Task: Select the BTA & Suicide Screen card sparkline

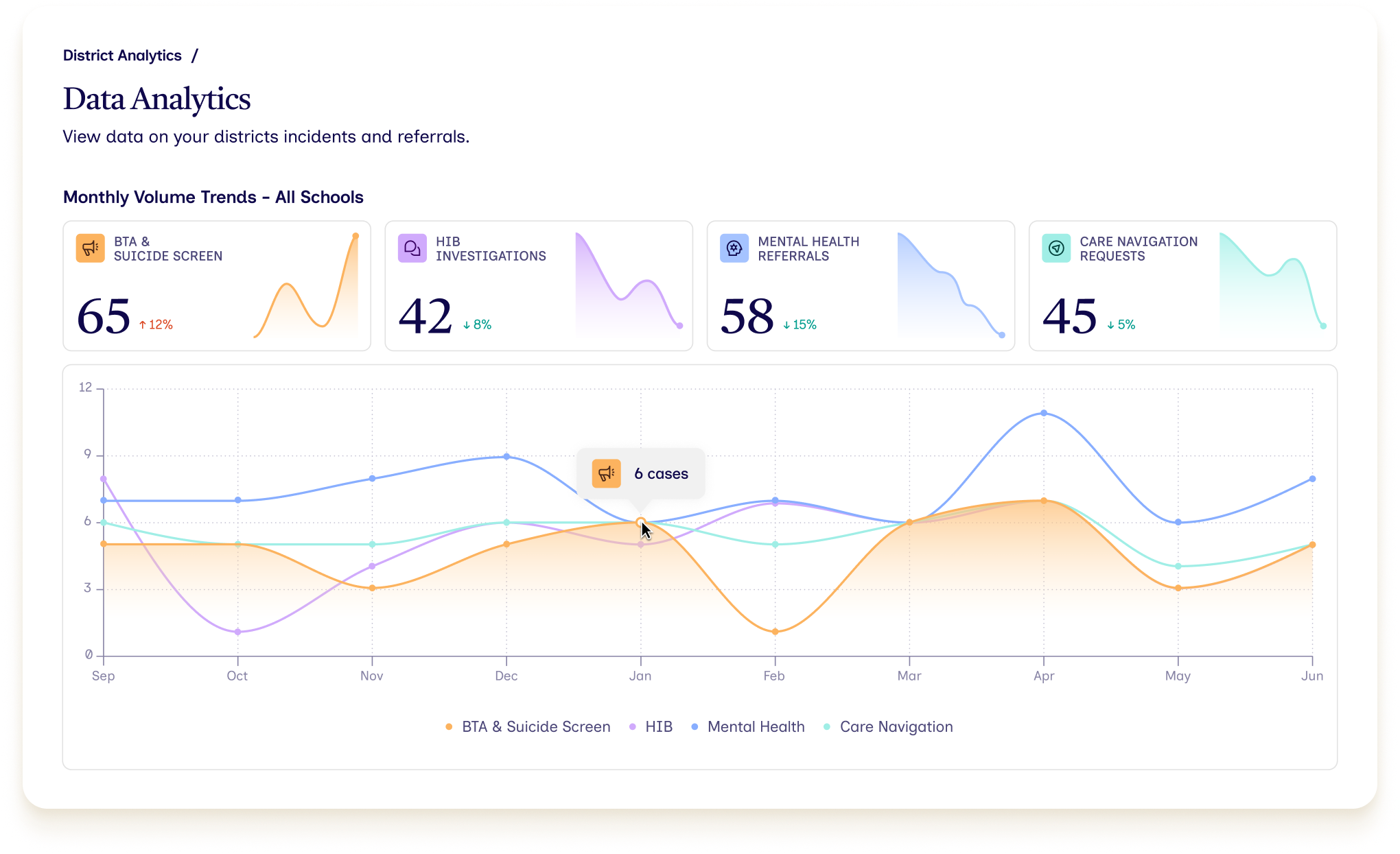Action: (x=306, y=285)
